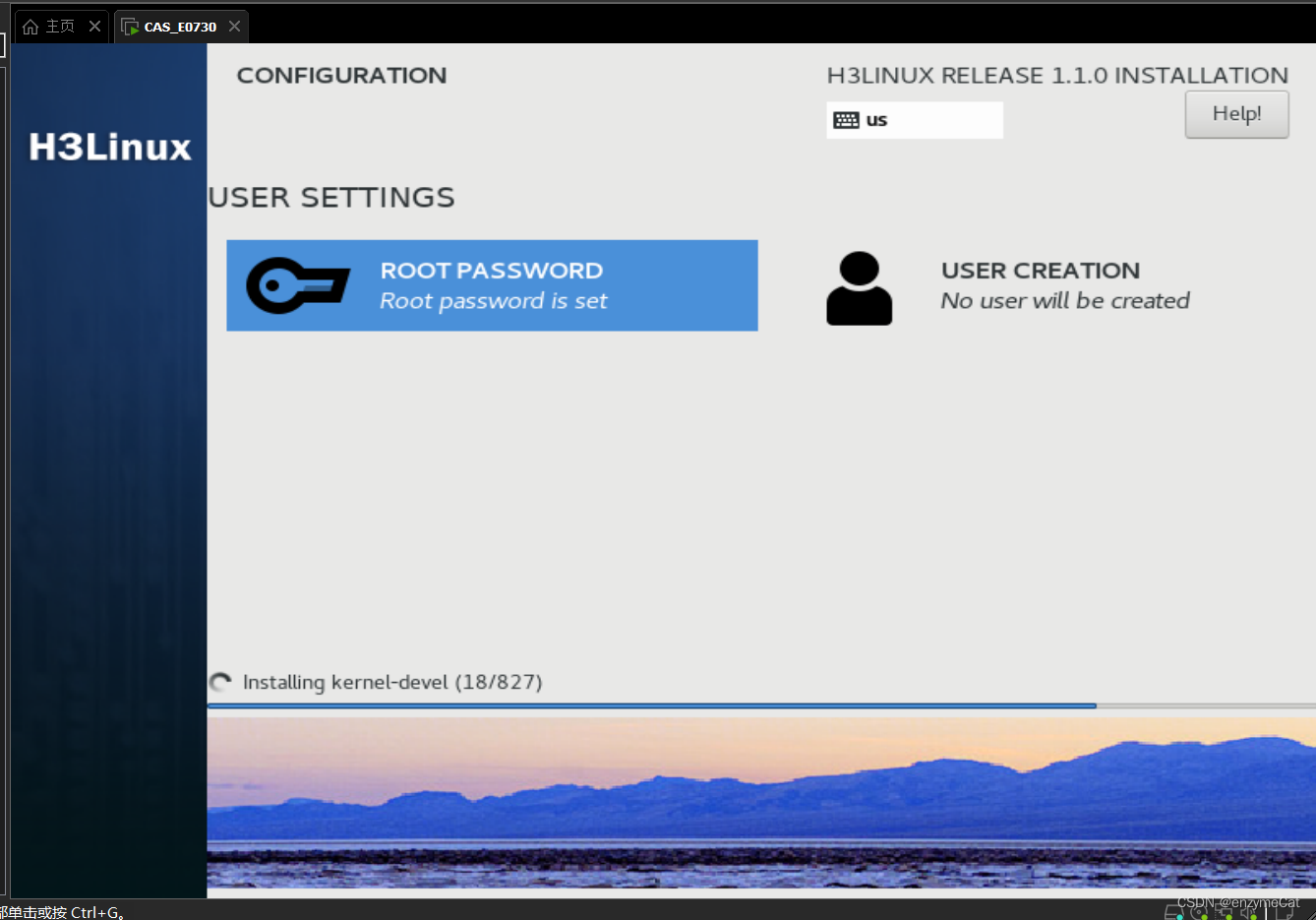Click the sound device status icon in the status bar
This screenshot has height=920, width=1316.
click(1249, 912)
